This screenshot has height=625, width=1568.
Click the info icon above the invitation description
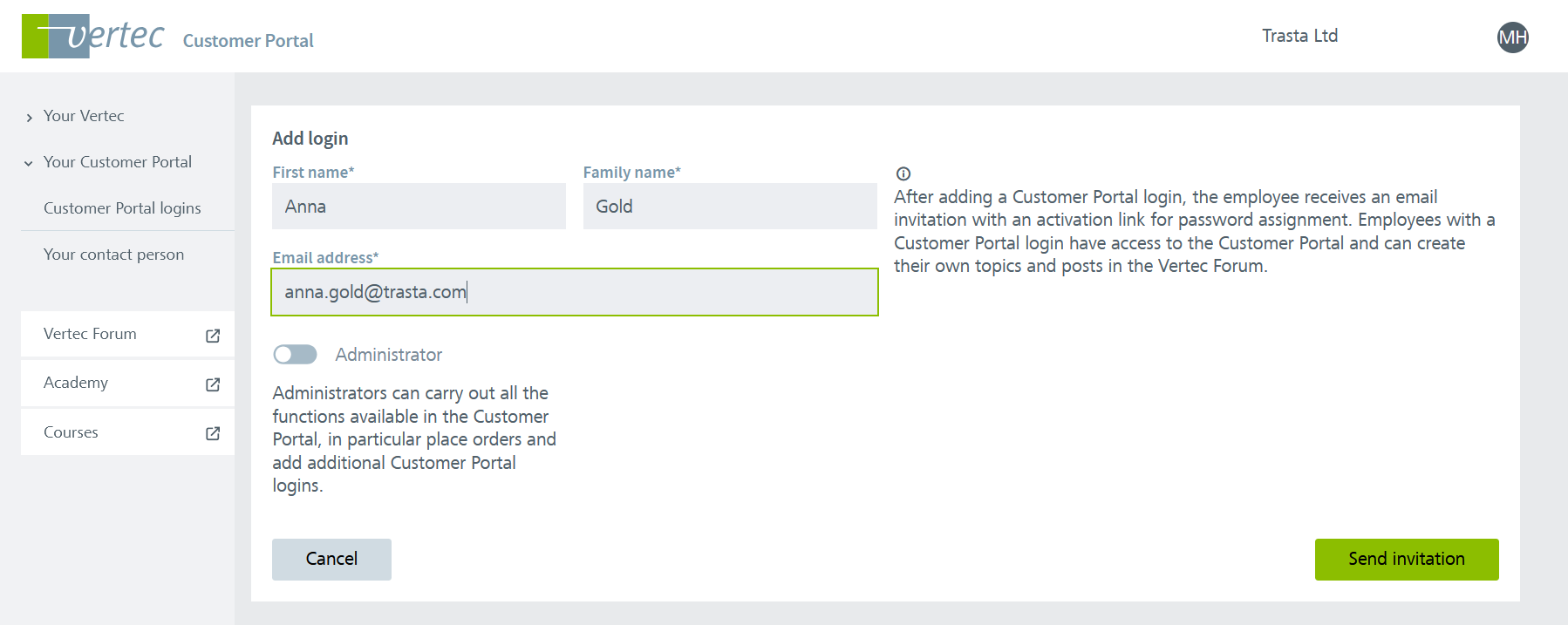pyautogui.click(x=903, y=173)
